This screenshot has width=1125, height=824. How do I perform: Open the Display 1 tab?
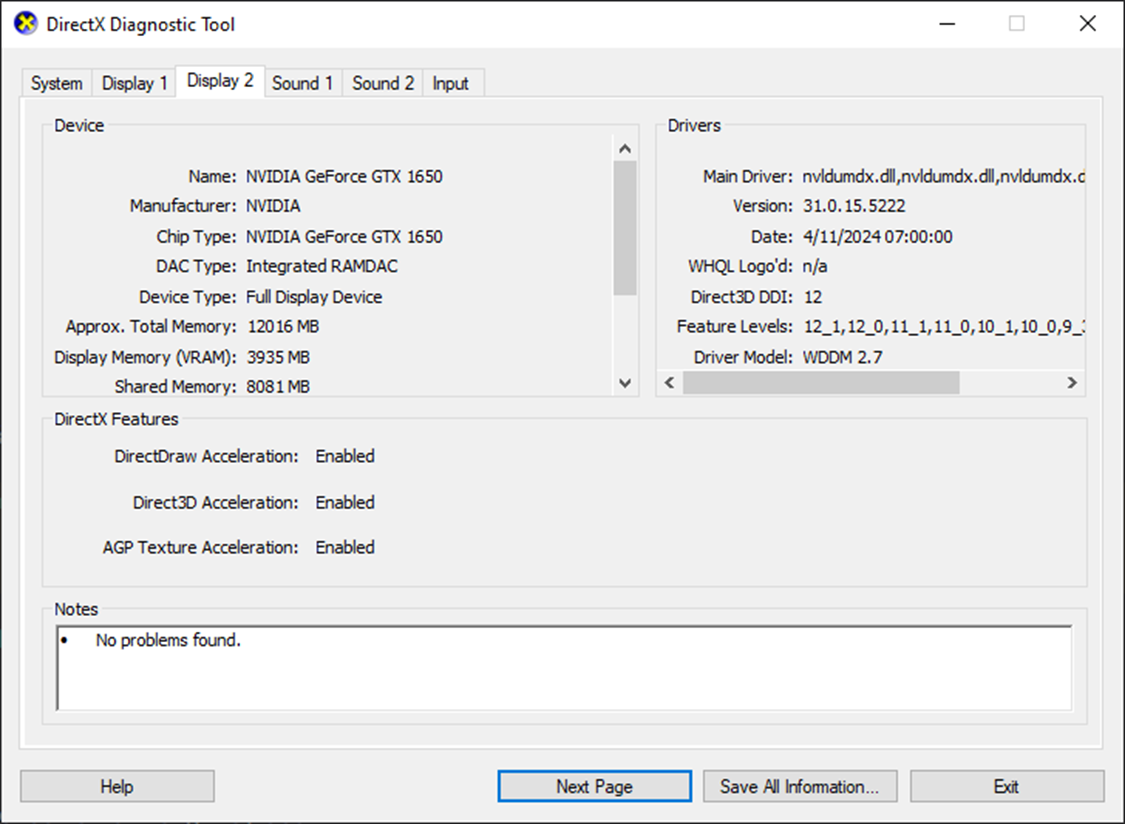tap(134, 83)
